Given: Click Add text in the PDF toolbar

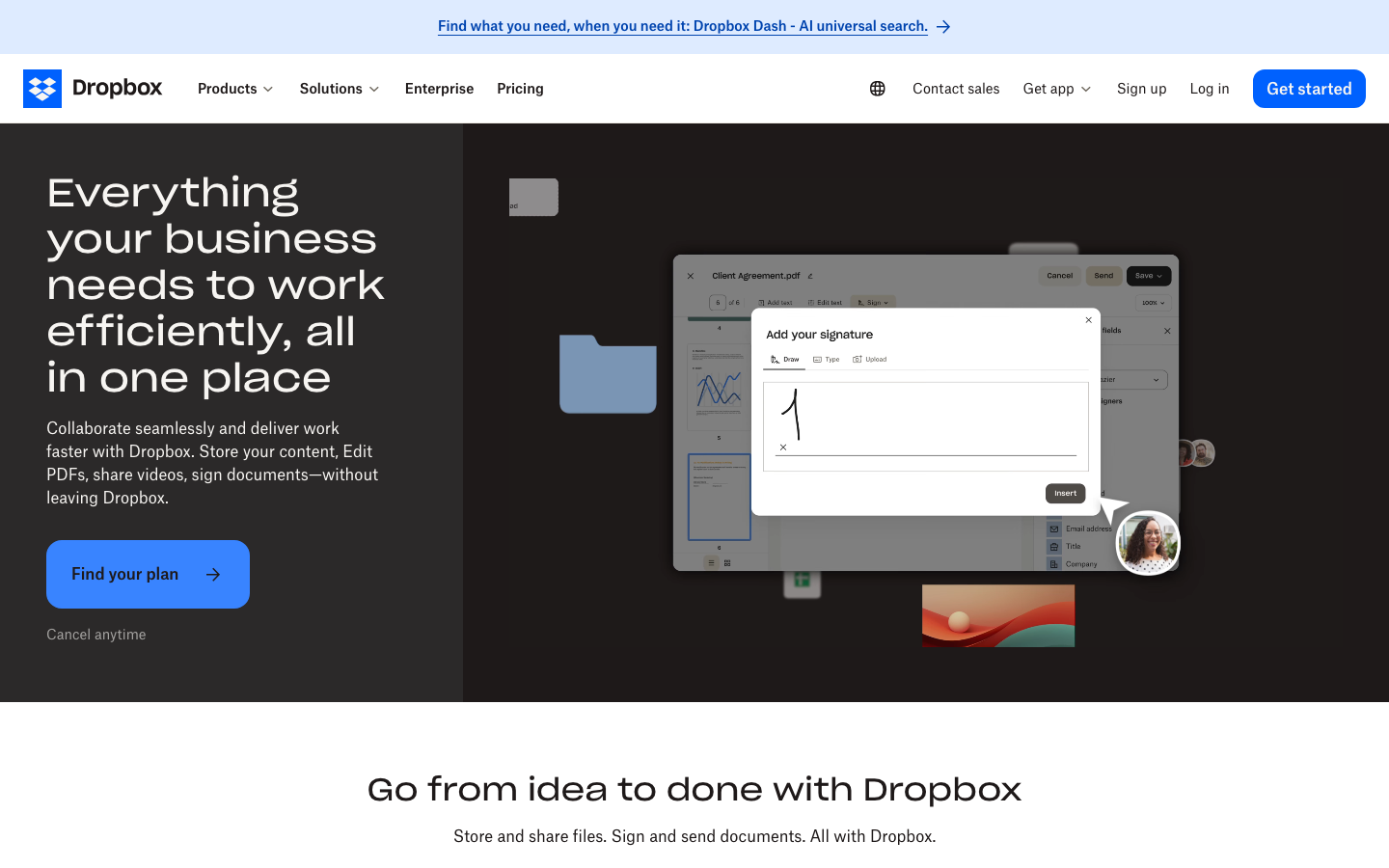Looking at the screenshot, I should coord(775,303).
